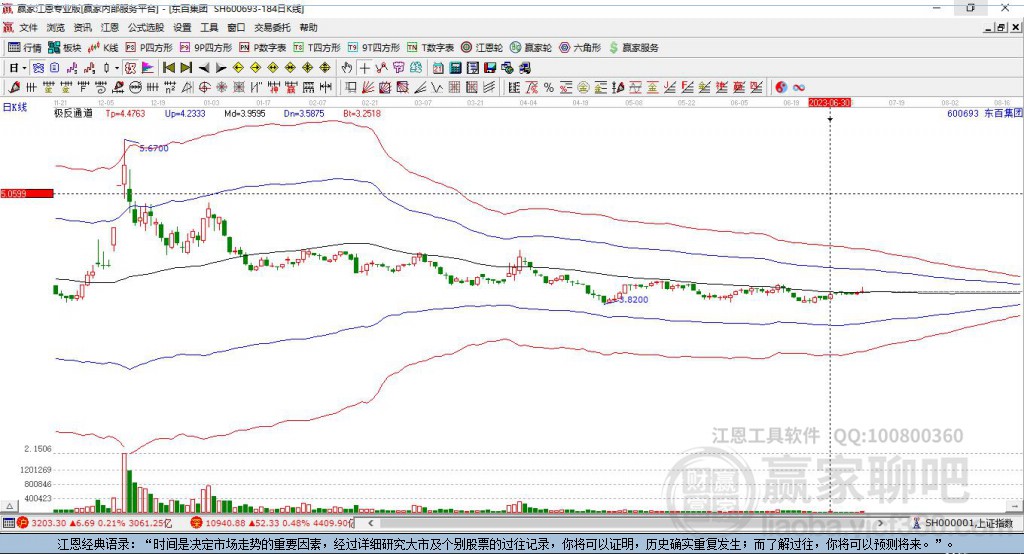Viewport: 1024px width, 554px height.
Task: Click the percent % tool icon
Action: click(549, 87)
